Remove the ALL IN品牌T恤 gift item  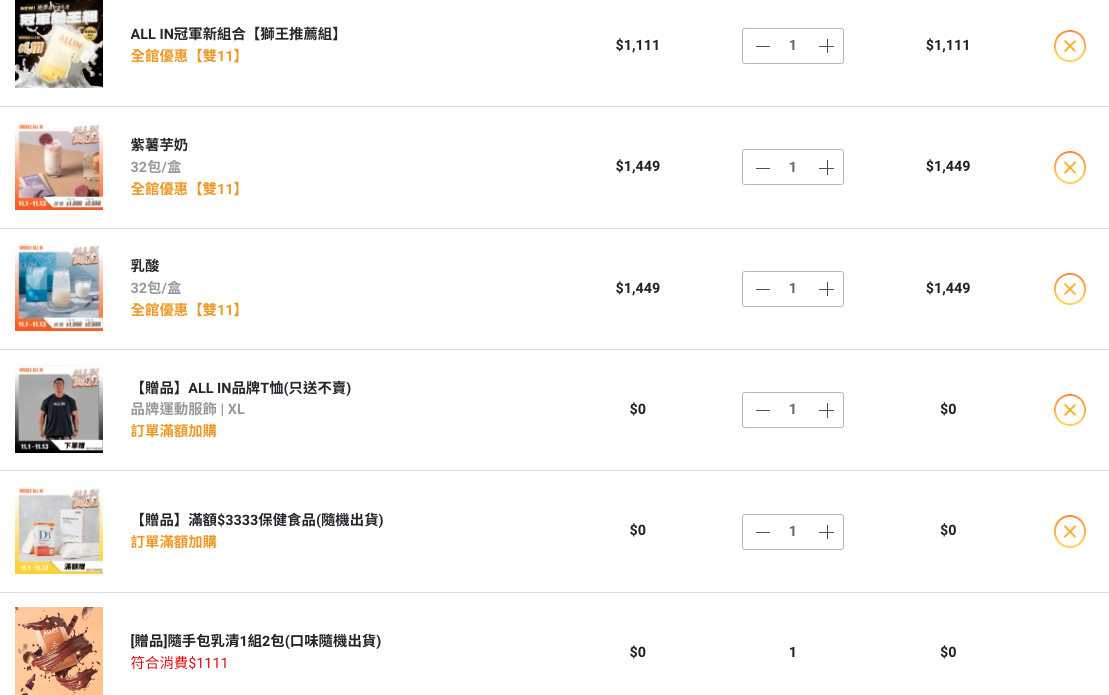pyautogui.click(x=1069, y=410)
